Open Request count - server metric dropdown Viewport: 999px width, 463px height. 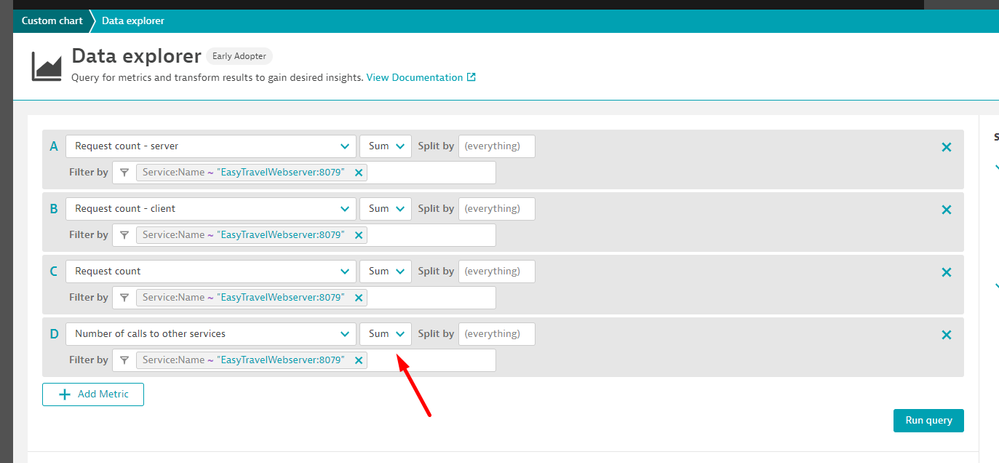point(210,147)
